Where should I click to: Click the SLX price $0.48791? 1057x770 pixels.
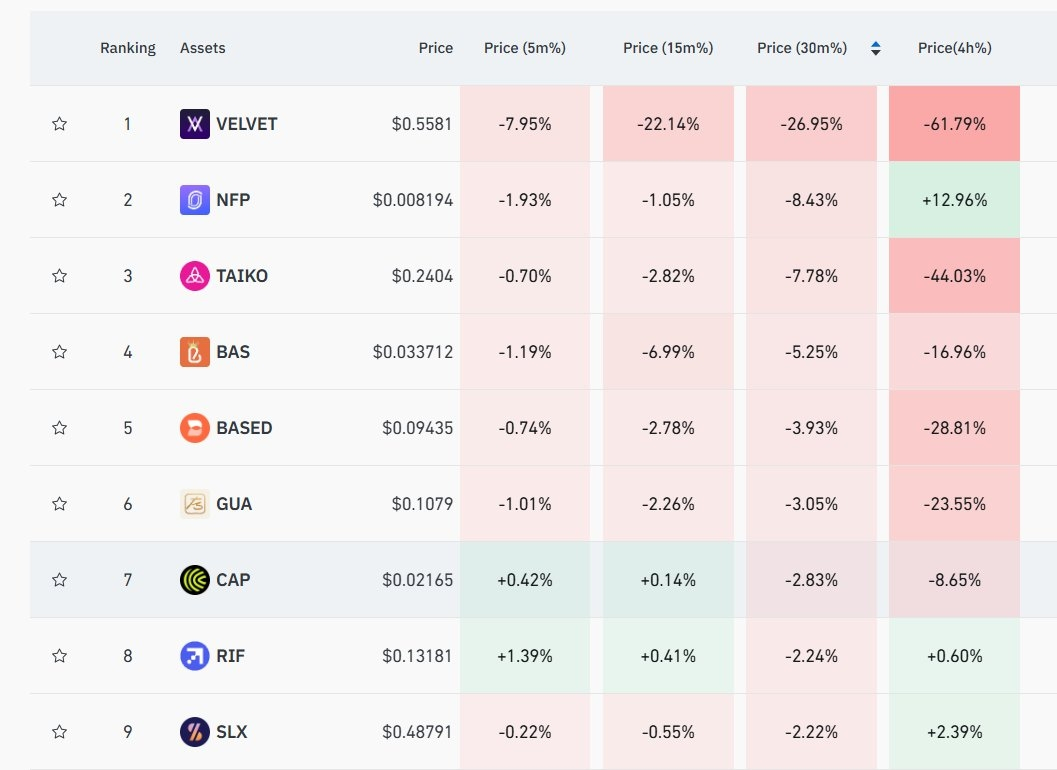(x=417, y=732)
